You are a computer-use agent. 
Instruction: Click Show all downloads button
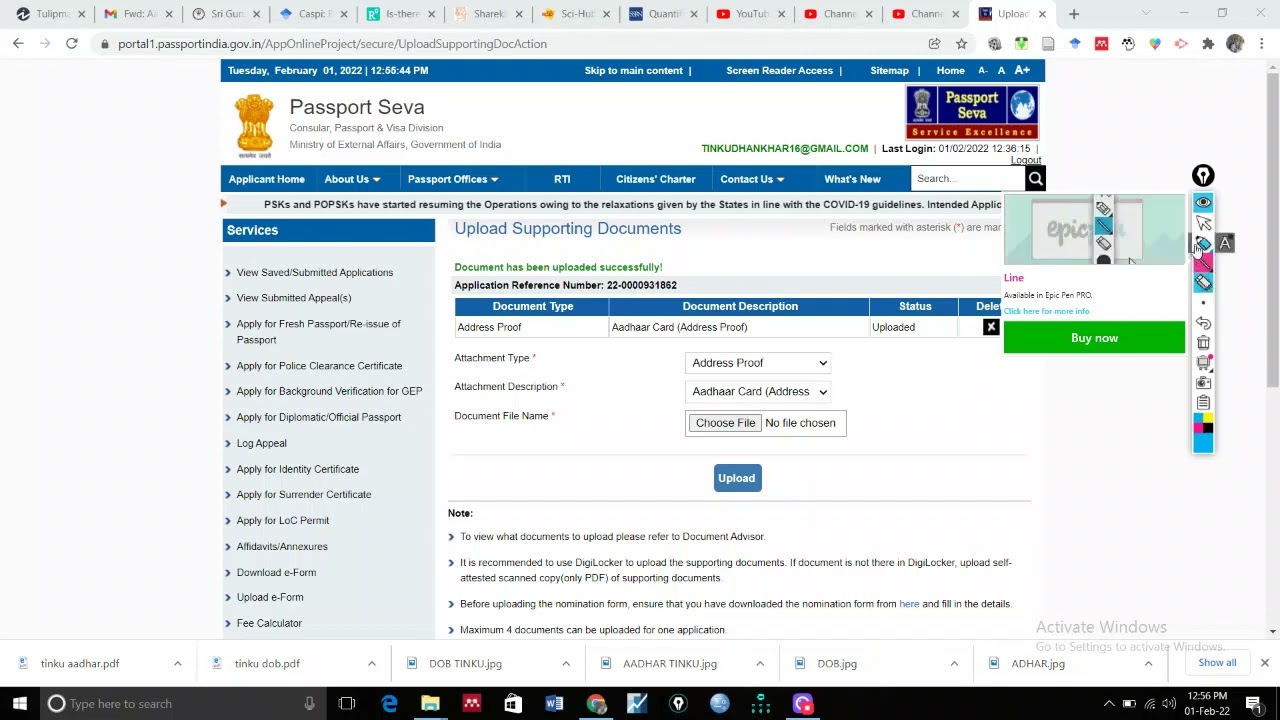coord(1217,663)
